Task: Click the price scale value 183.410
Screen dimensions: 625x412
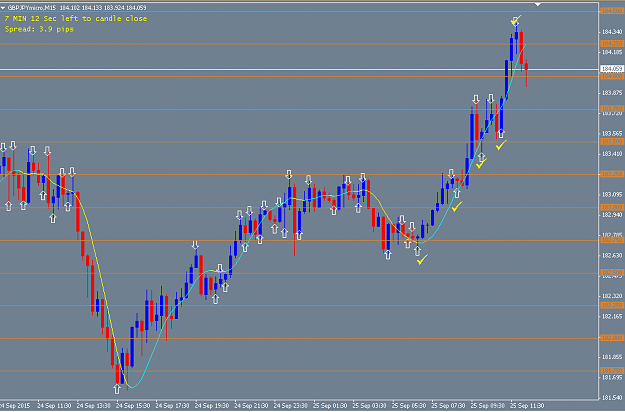Action: (x=612, y=154)
